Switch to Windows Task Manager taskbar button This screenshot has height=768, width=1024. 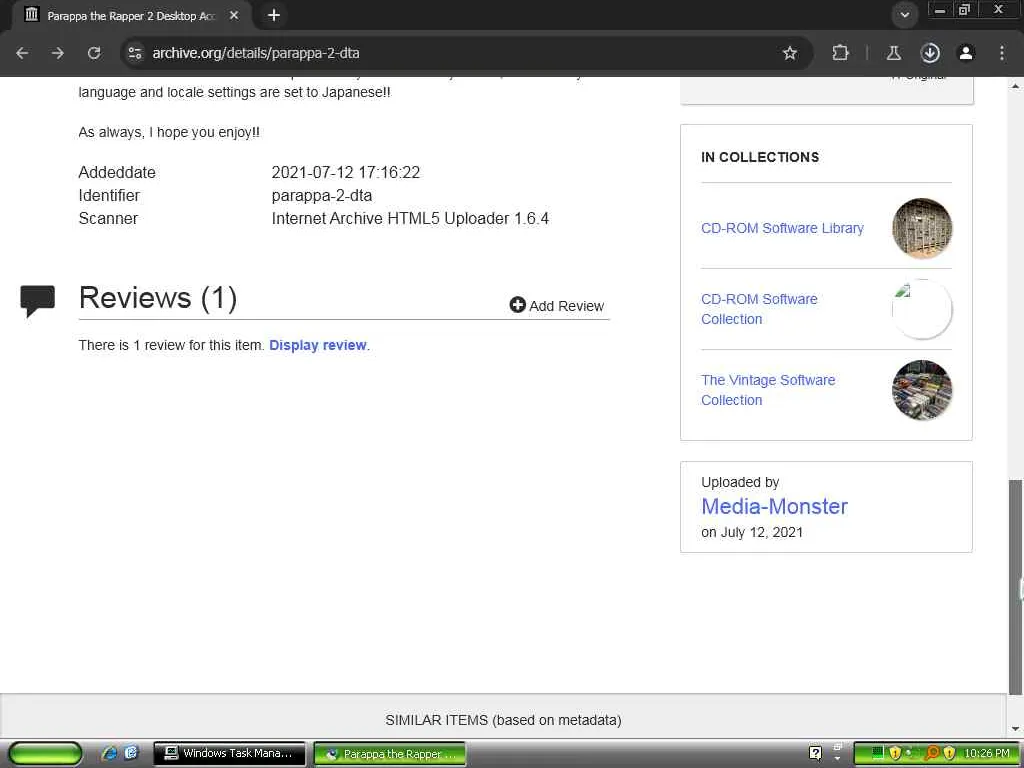click(229, 754)
